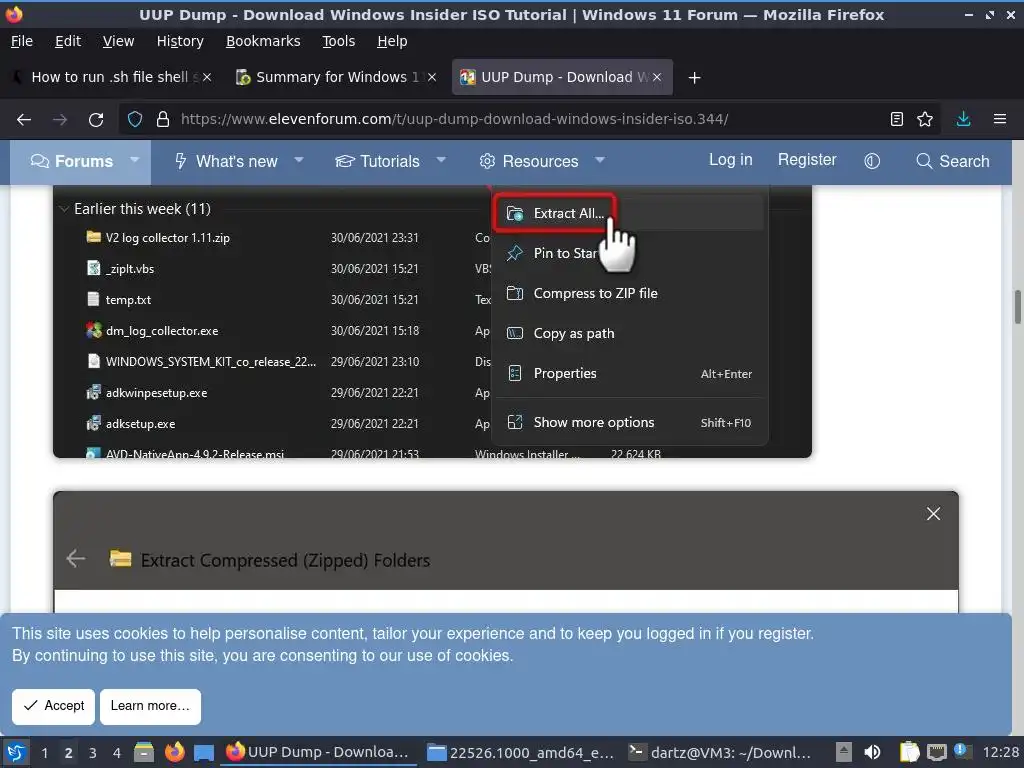Toggle Reader View icon
This screenshot has width=1024, height=768.
pyautogui.click(x=897, y=120)
